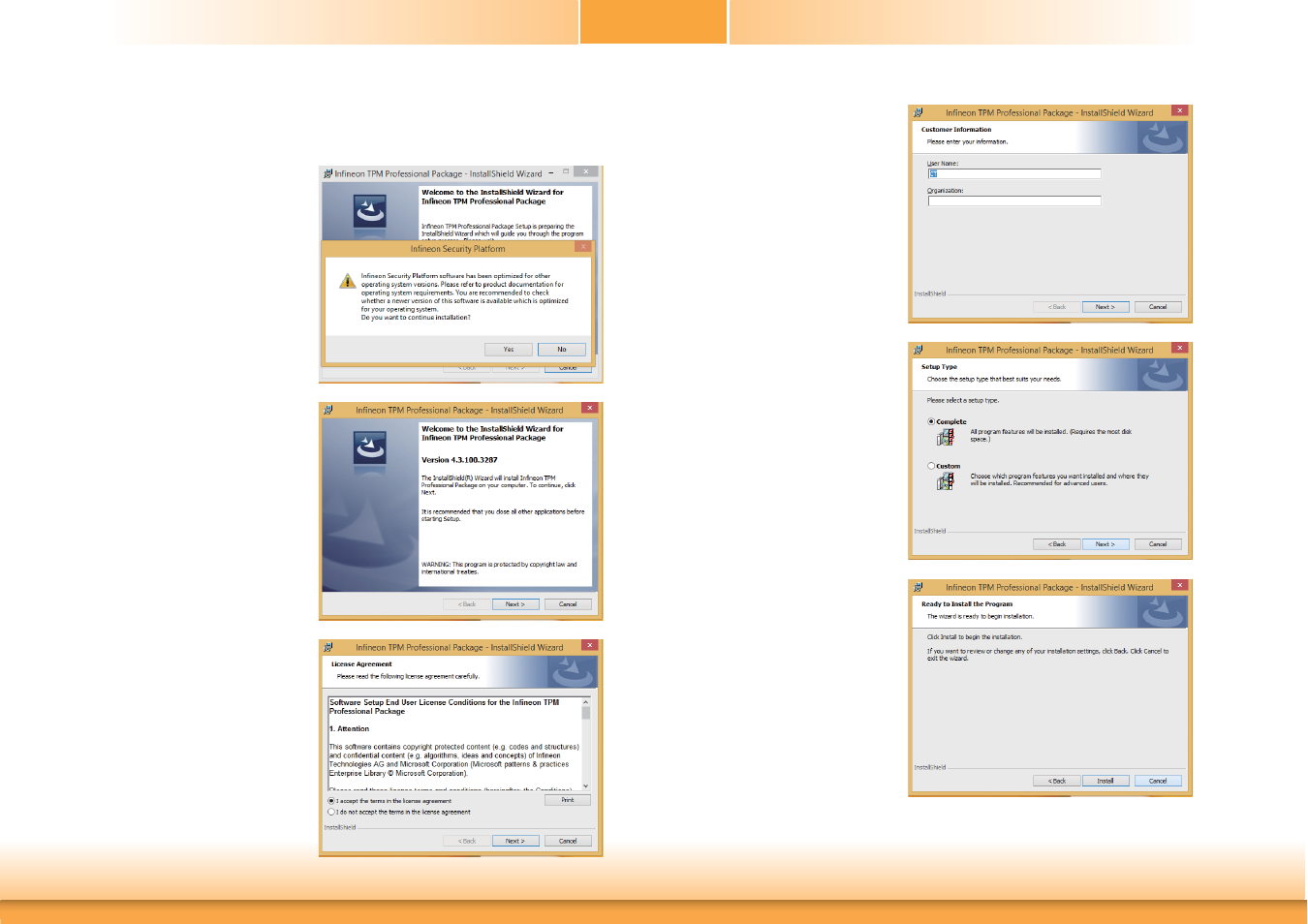Click Next in the Customer Information window
Viewport: 1308px width, 924px height.
(1106, 307)
